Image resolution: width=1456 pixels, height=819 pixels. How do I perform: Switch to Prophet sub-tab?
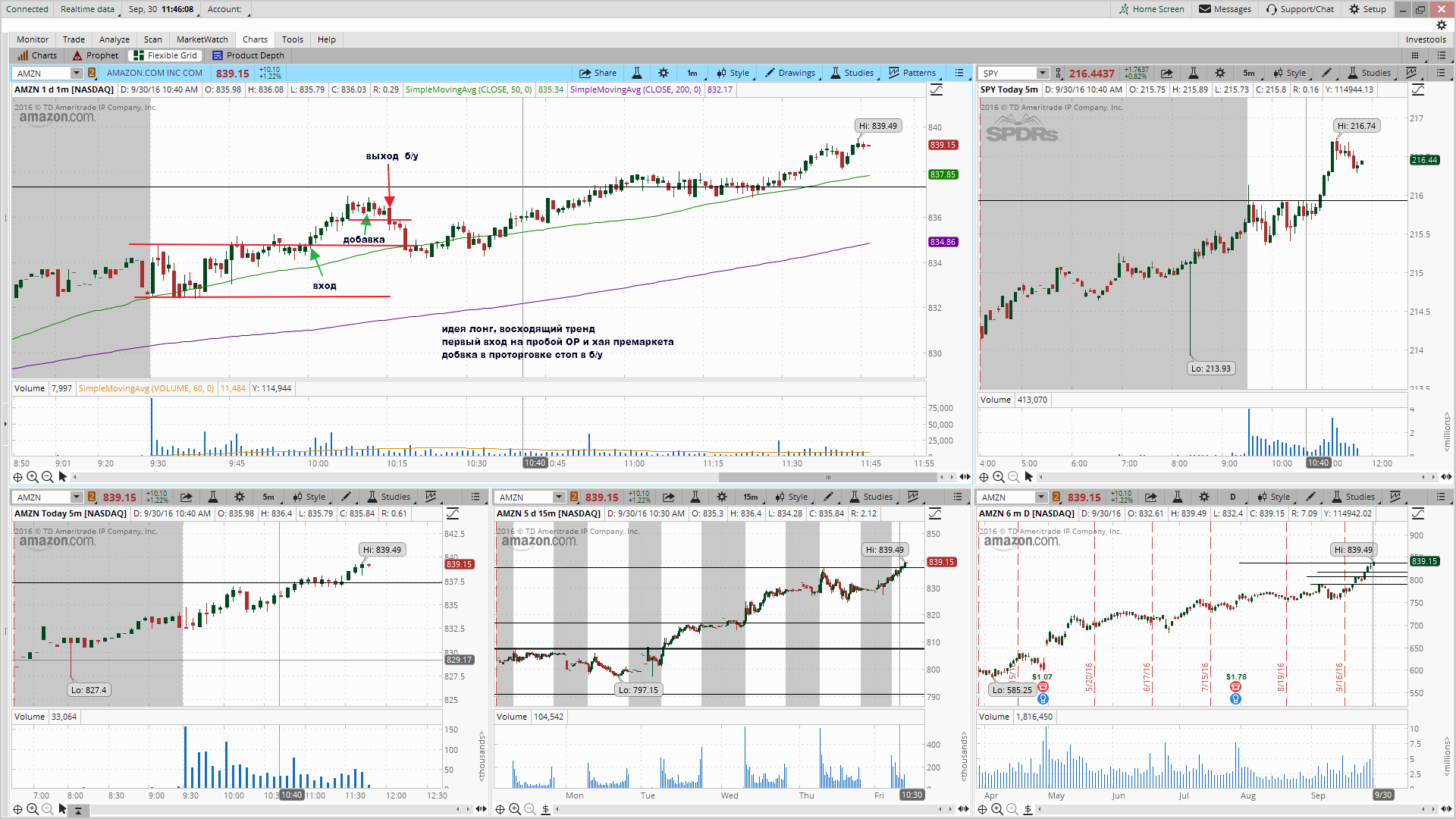[x=96, y=55]
